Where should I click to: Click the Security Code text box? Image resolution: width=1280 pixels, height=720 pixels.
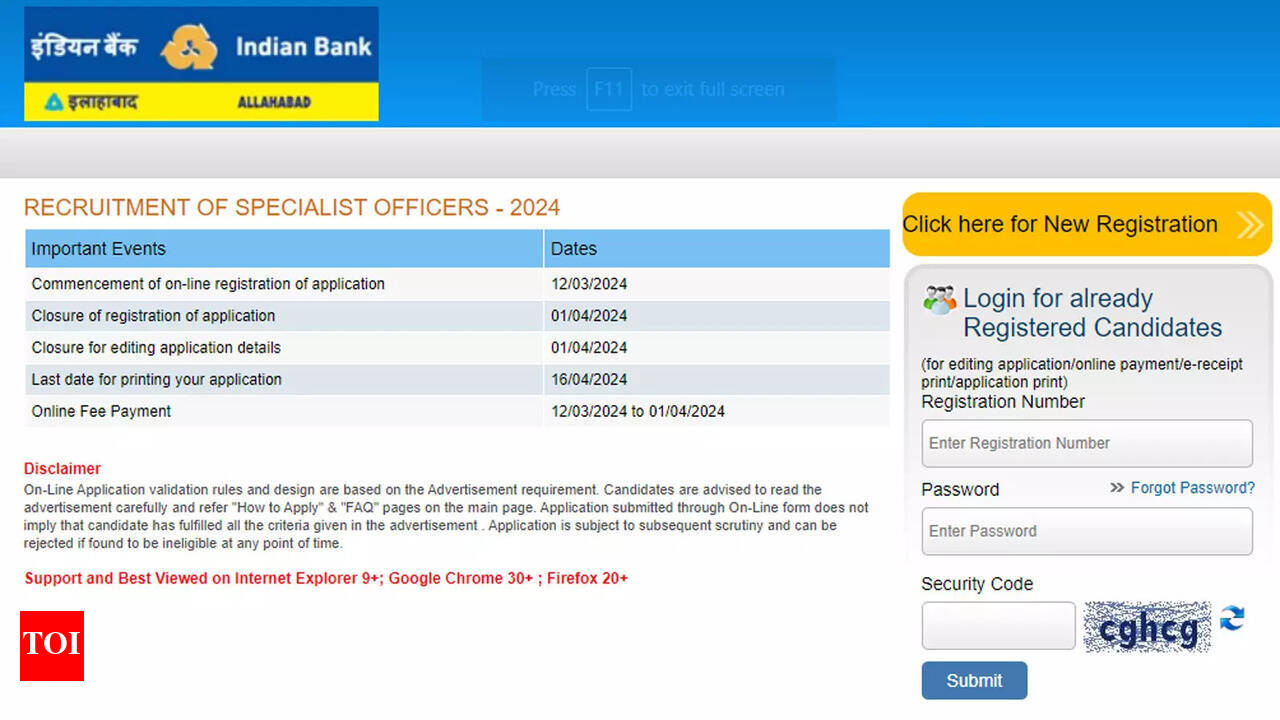[x=998, y=626]
